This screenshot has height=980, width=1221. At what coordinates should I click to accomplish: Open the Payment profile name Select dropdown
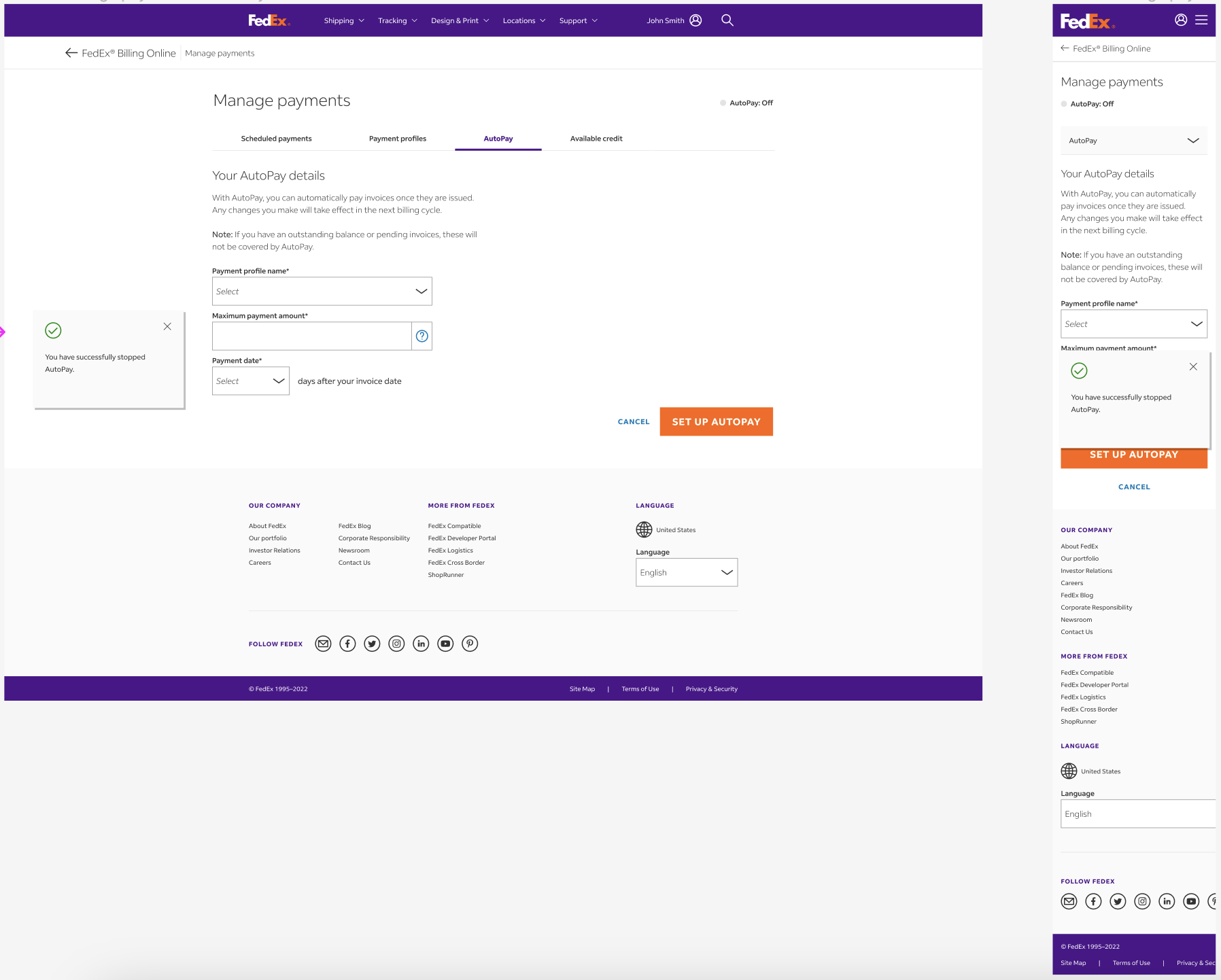322,291
